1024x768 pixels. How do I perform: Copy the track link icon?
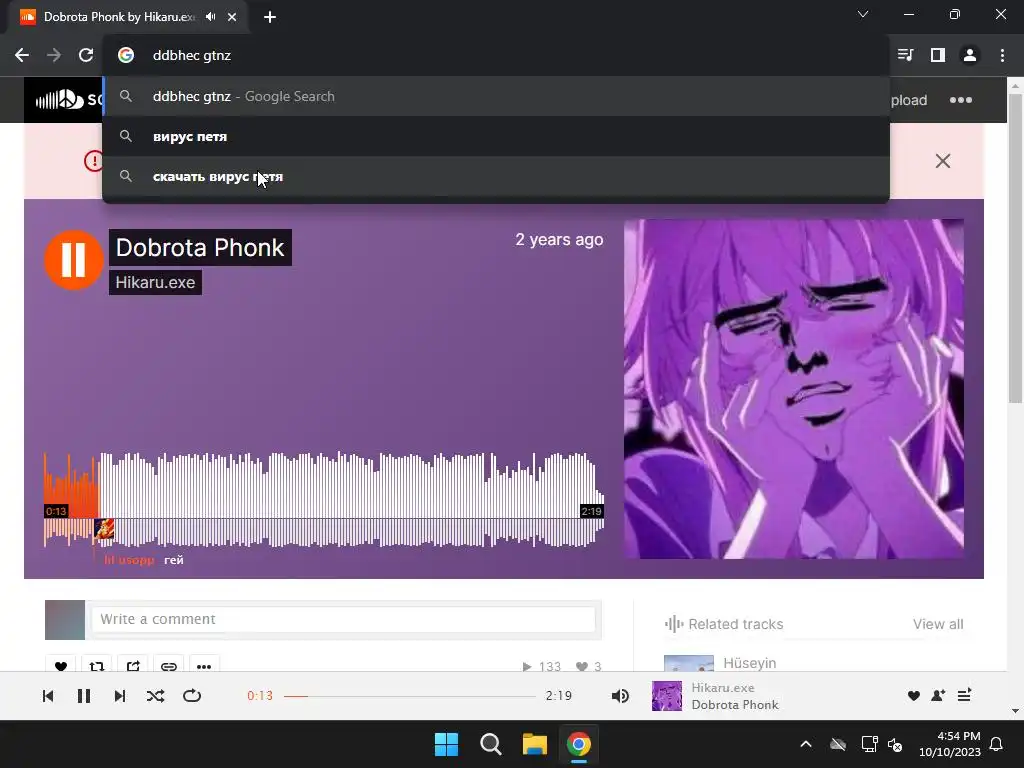click(168, 665)
